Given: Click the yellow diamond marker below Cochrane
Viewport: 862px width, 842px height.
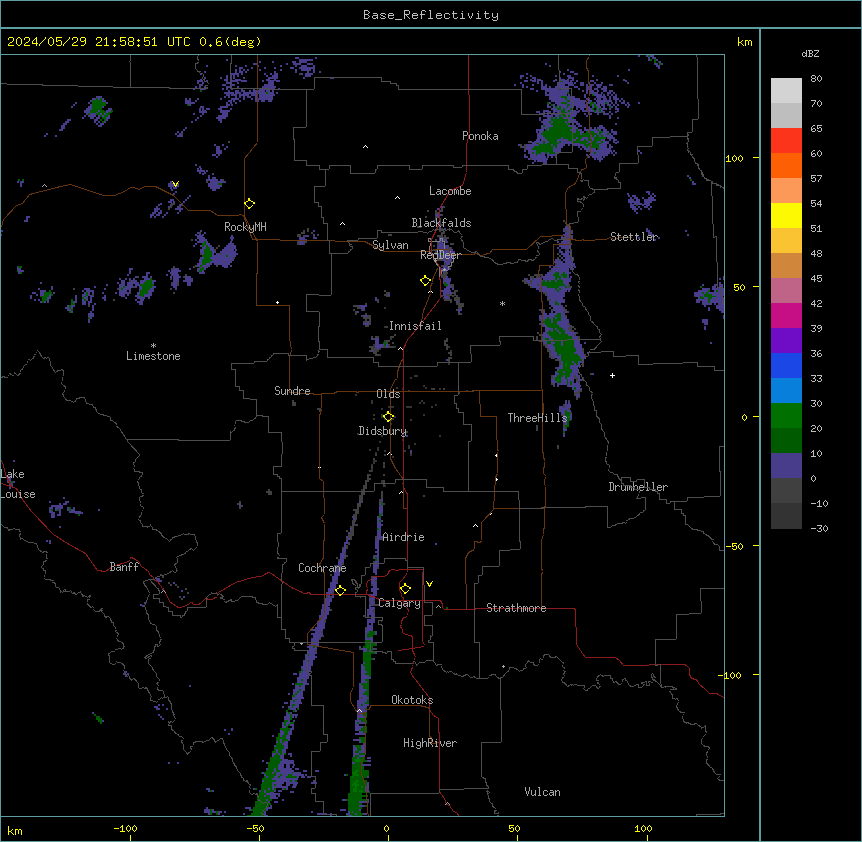Looking at the screenshot, I should 340,590.
